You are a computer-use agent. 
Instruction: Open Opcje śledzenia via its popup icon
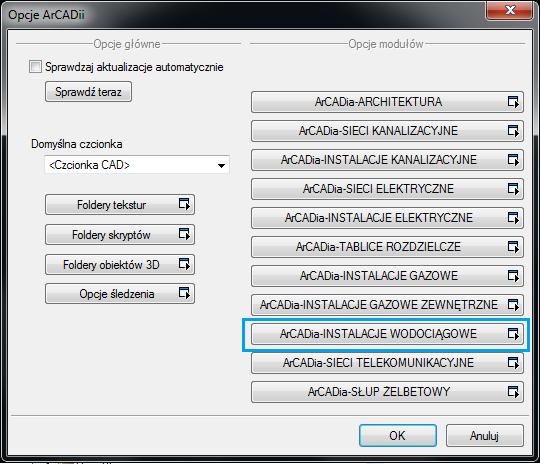point(184,293)
